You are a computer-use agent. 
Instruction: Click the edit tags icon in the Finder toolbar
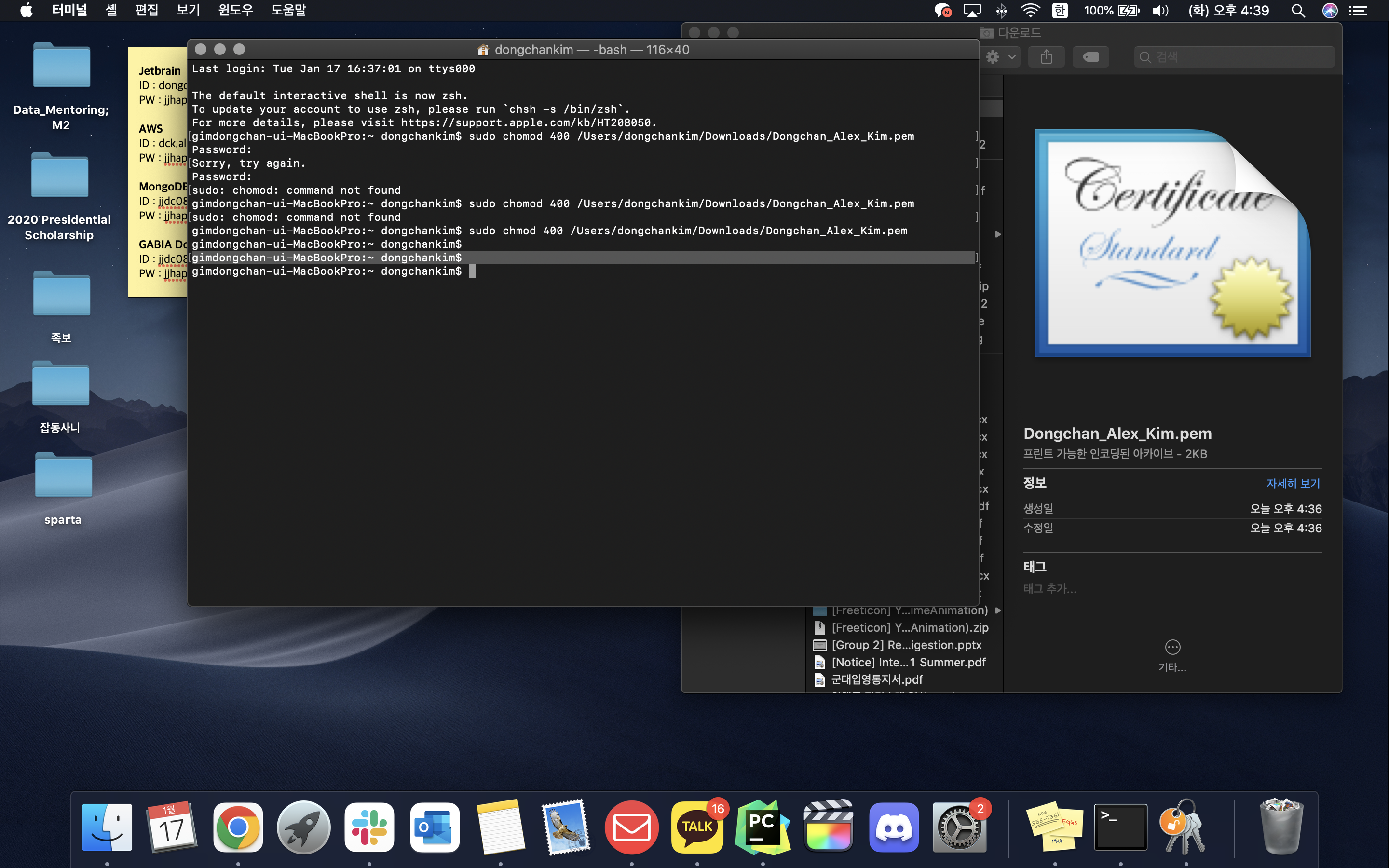pyautogui.click(x=1090, y=57)
